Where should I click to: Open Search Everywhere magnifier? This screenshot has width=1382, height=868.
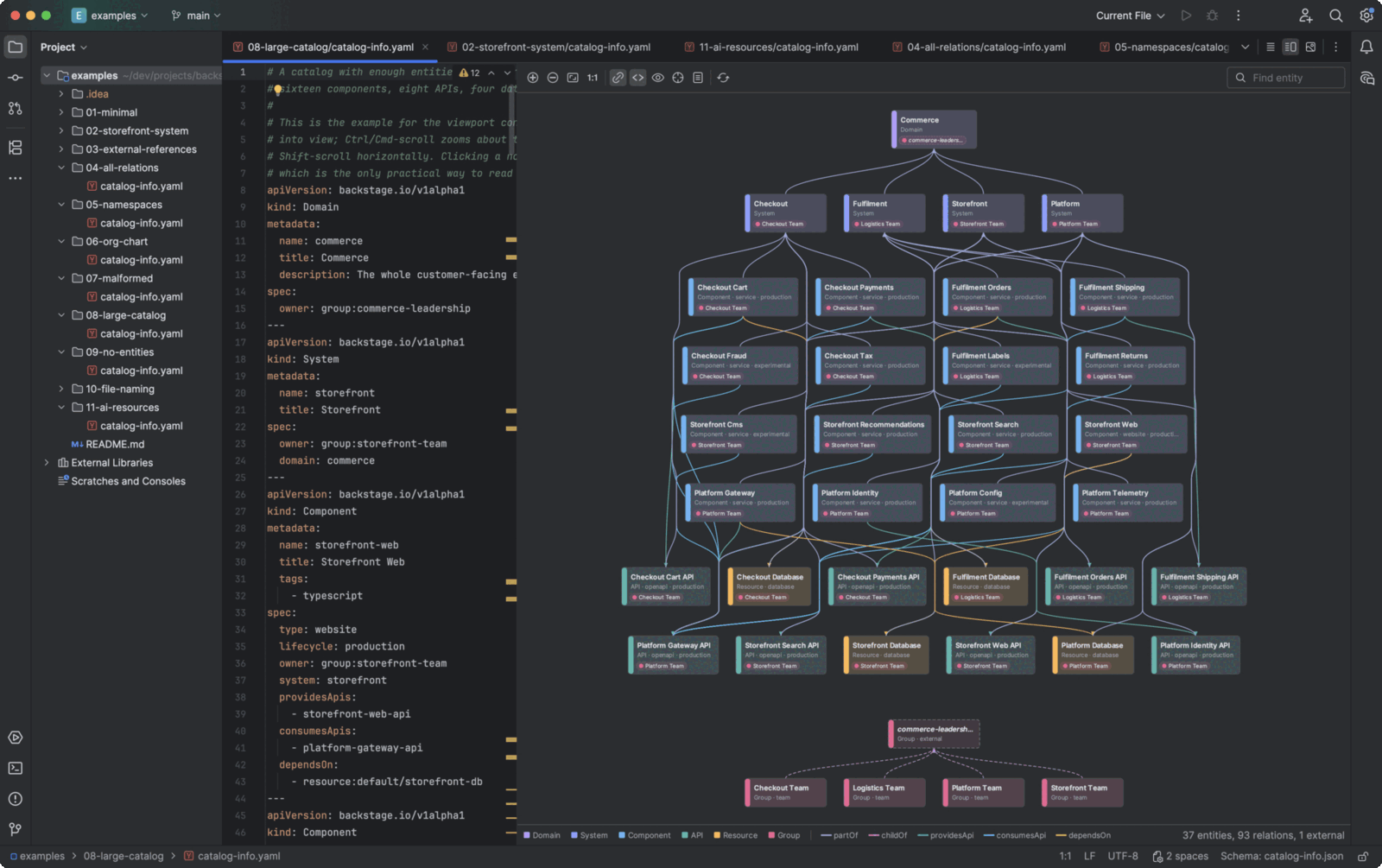[1336, 16]
